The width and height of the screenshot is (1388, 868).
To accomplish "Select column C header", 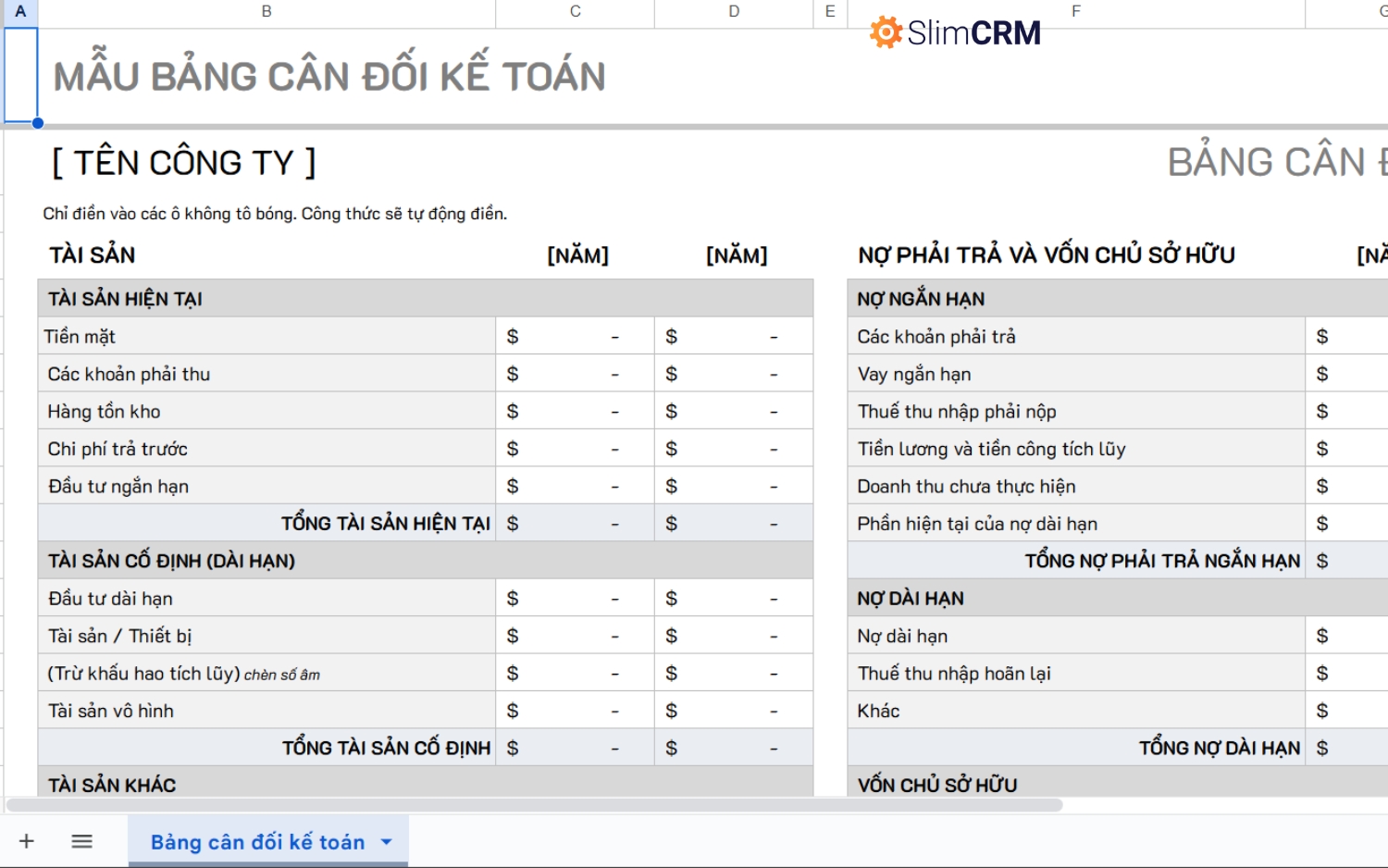I will point(575,12).
